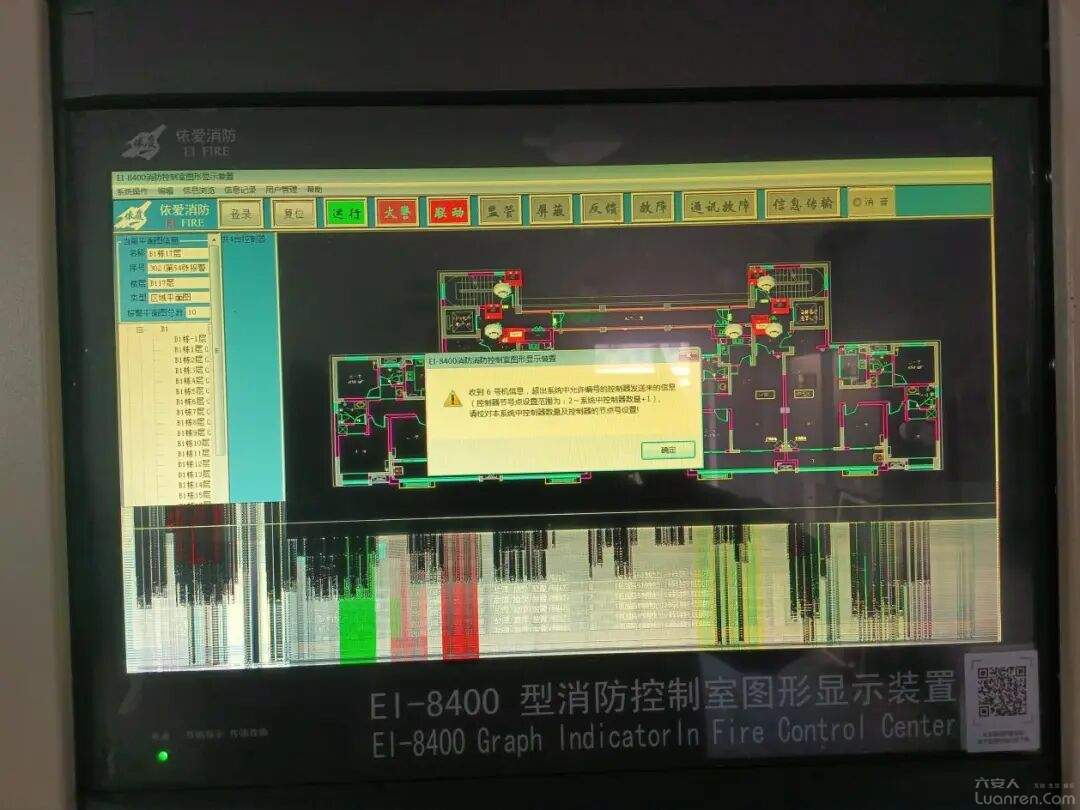This screenshot has width=1080, height=810.
Task: Click the 故障 fault button
Action: click(x=652, y=207)
